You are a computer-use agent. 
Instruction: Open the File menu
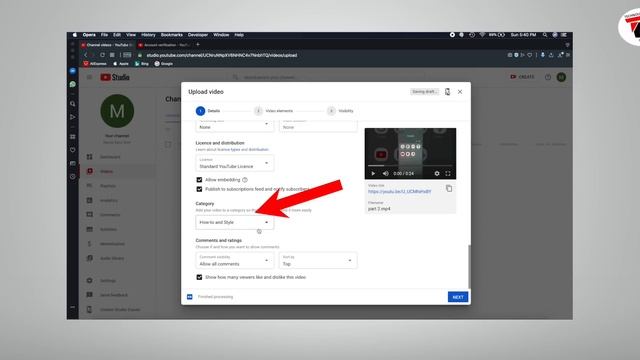tap(104, 35)
